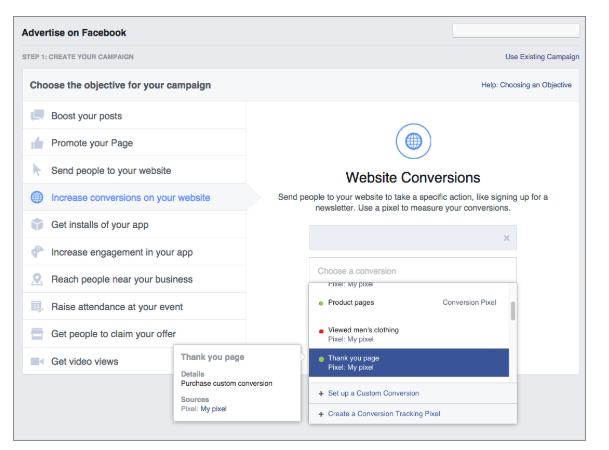This screenshot has height=450, width=609.
Task: Click the cursor icon for Send people to website
Action: click(37, 170)
